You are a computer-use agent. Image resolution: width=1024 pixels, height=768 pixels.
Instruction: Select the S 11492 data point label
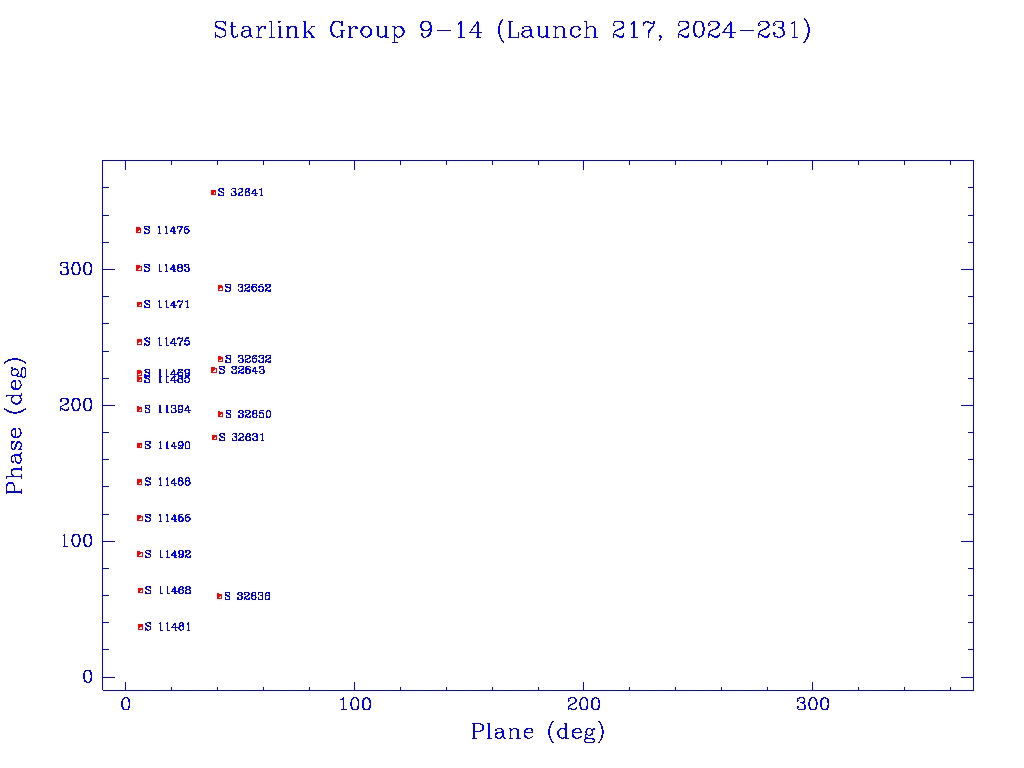pyautogui.click(x=168, y=554)
